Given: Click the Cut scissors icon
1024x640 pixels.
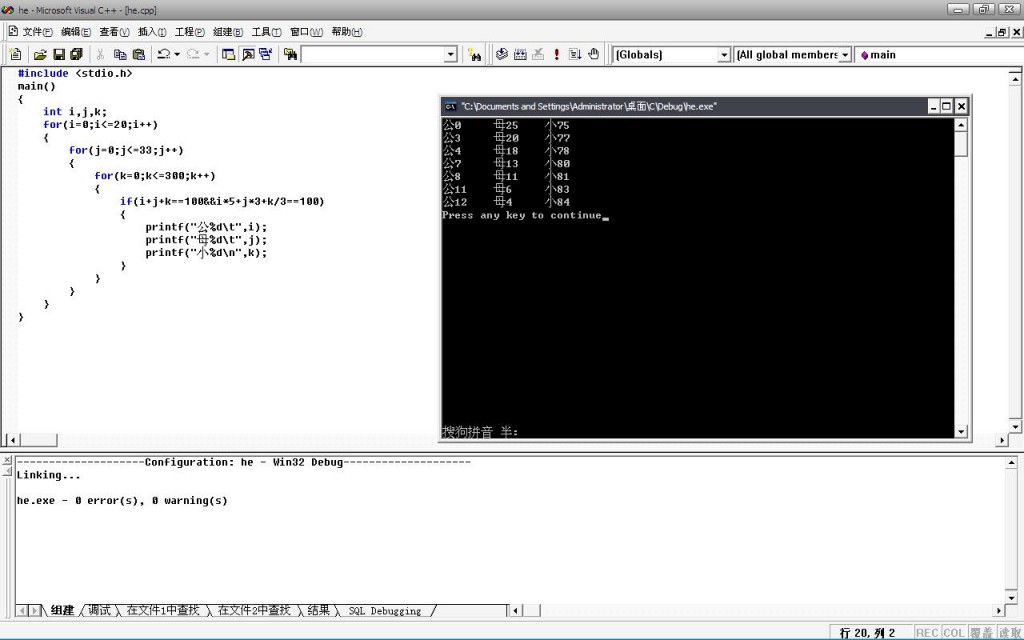Looking at the screenshot, I should coord(101,55).
